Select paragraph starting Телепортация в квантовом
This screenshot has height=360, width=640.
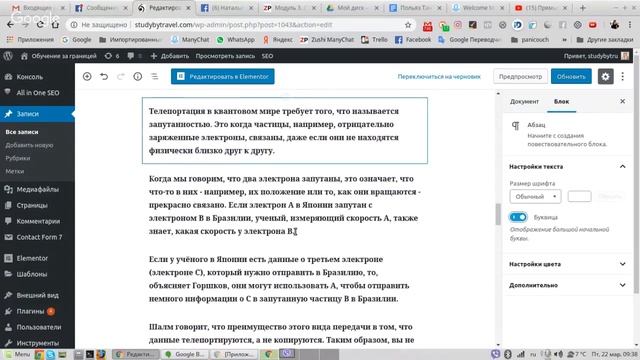[x=284, y=131]
